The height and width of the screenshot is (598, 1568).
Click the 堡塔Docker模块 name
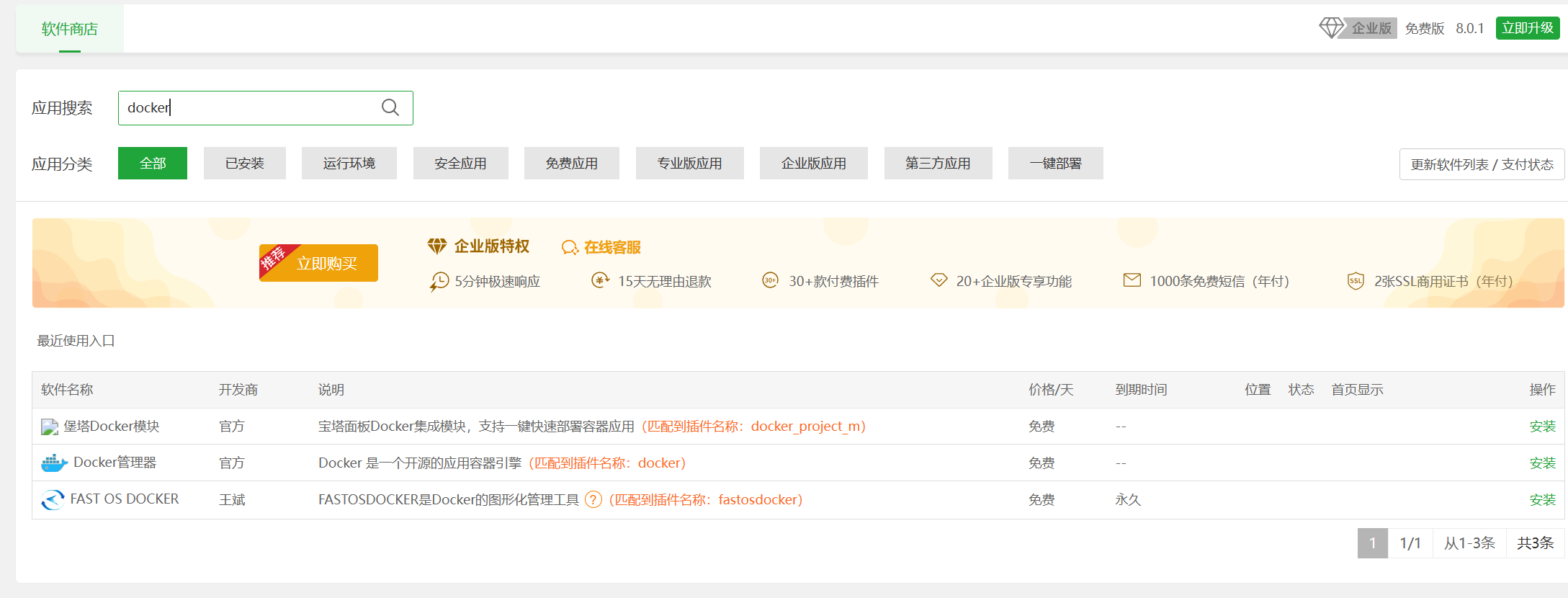(x=112, y=427)
